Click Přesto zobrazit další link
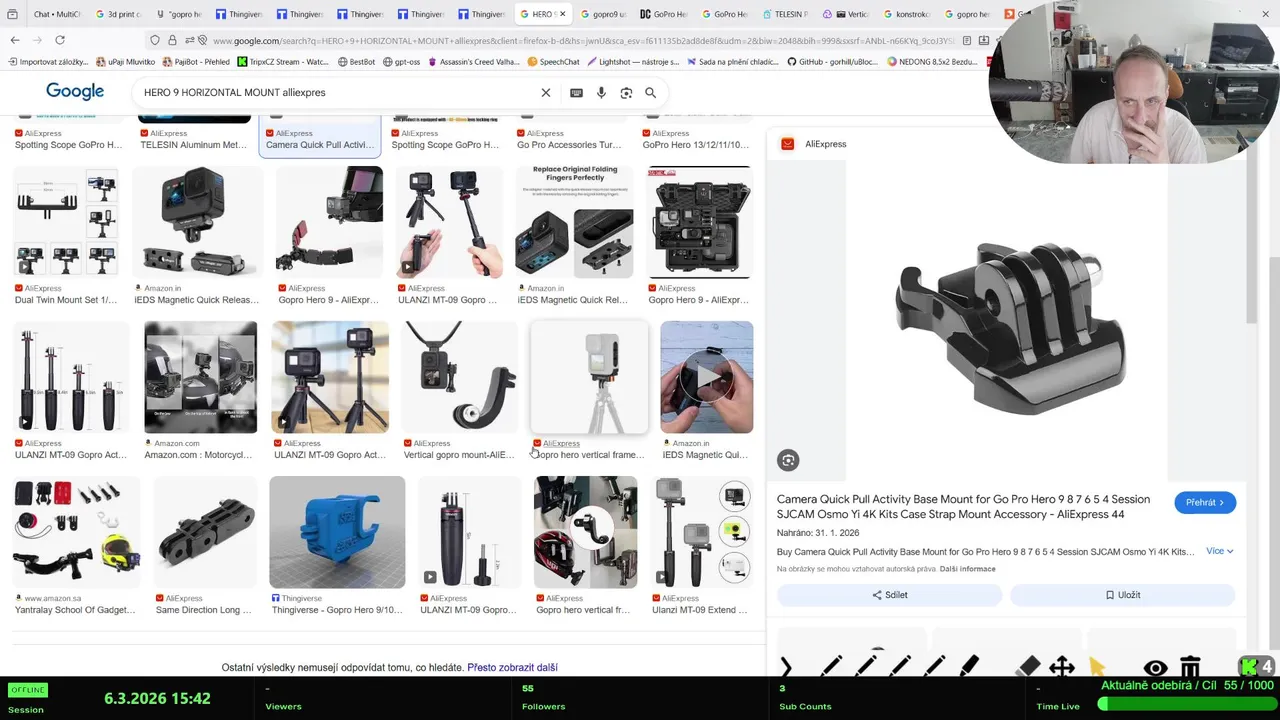Image resolution: width=1280 pixels, height=720 pixels. pyautogui.click(x=512, y=667)
